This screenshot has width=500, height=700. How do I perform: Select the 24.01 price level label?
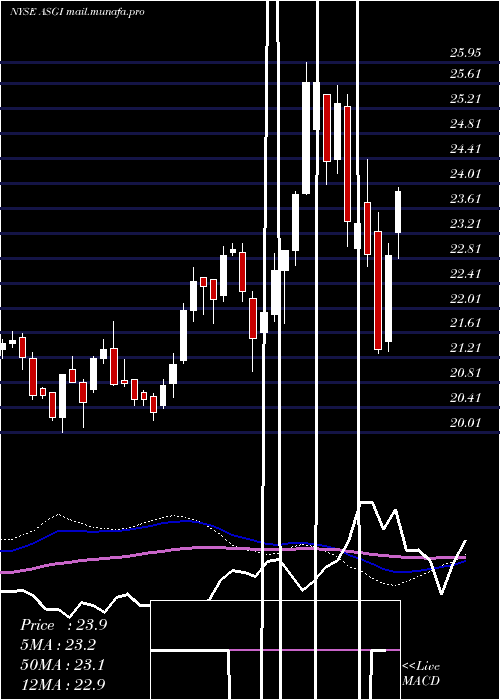466,174
